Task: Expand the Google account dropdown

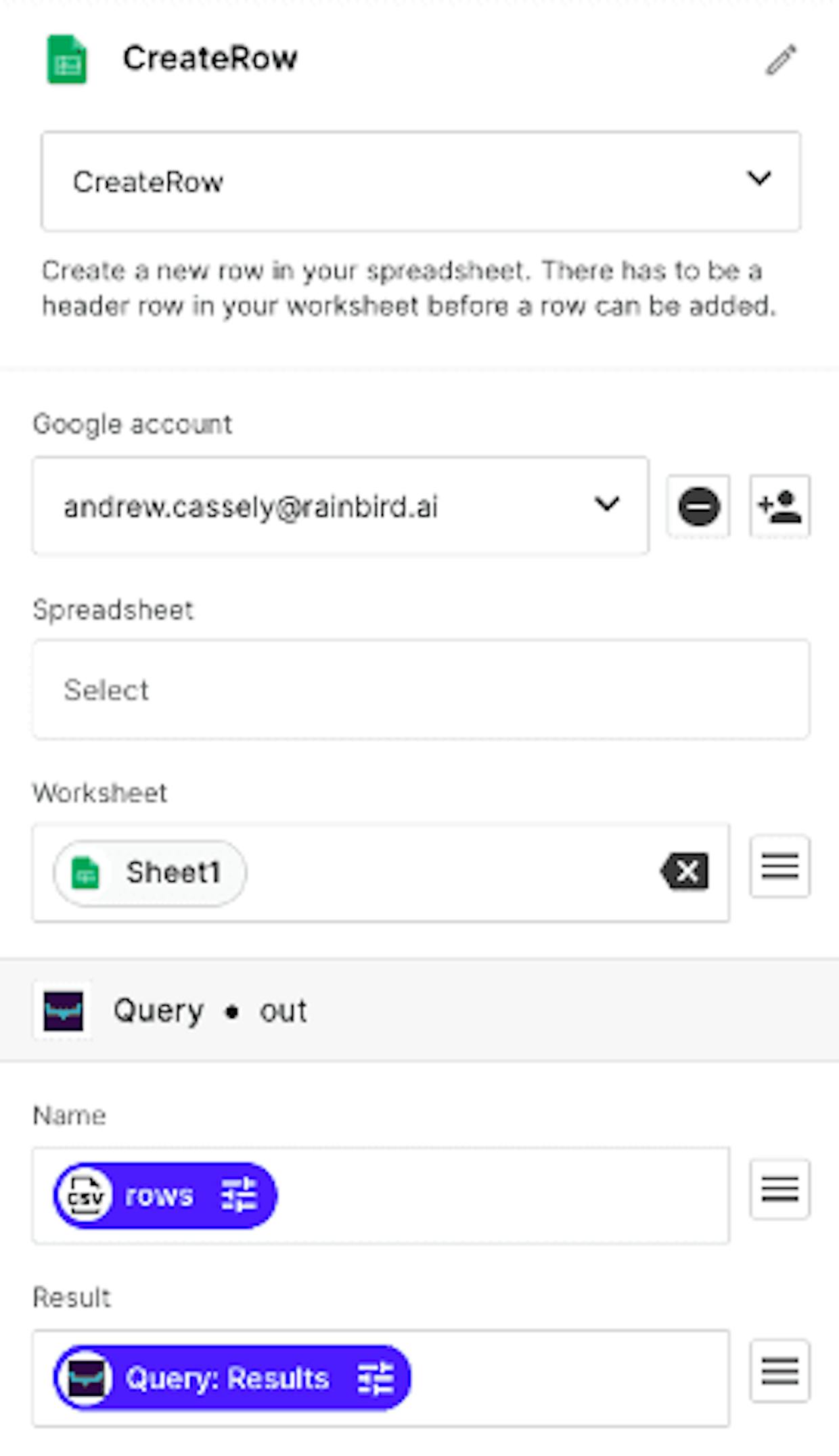Action: [x=340, y=506]
